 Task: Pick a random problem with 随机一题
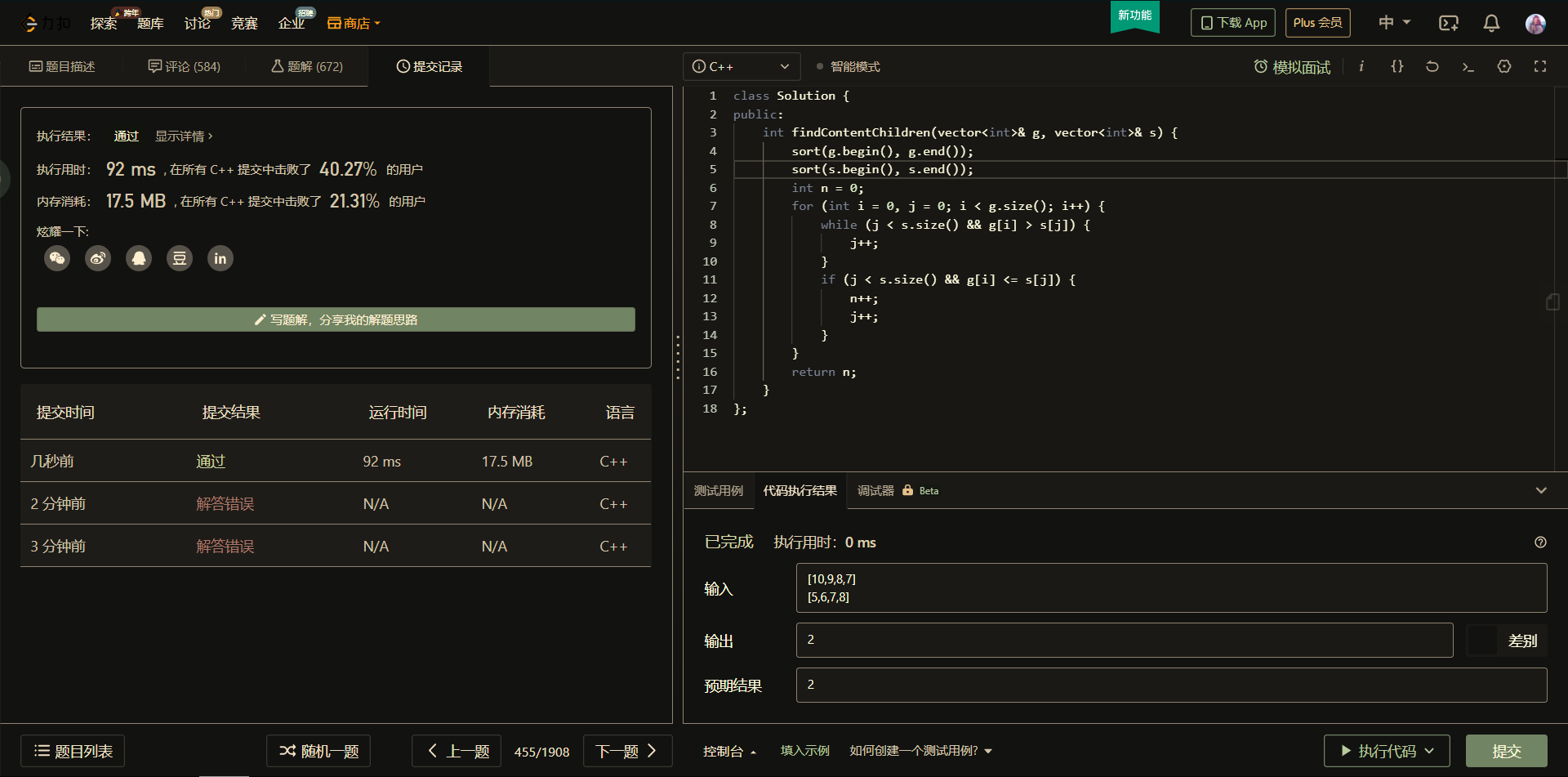(318, 751)
